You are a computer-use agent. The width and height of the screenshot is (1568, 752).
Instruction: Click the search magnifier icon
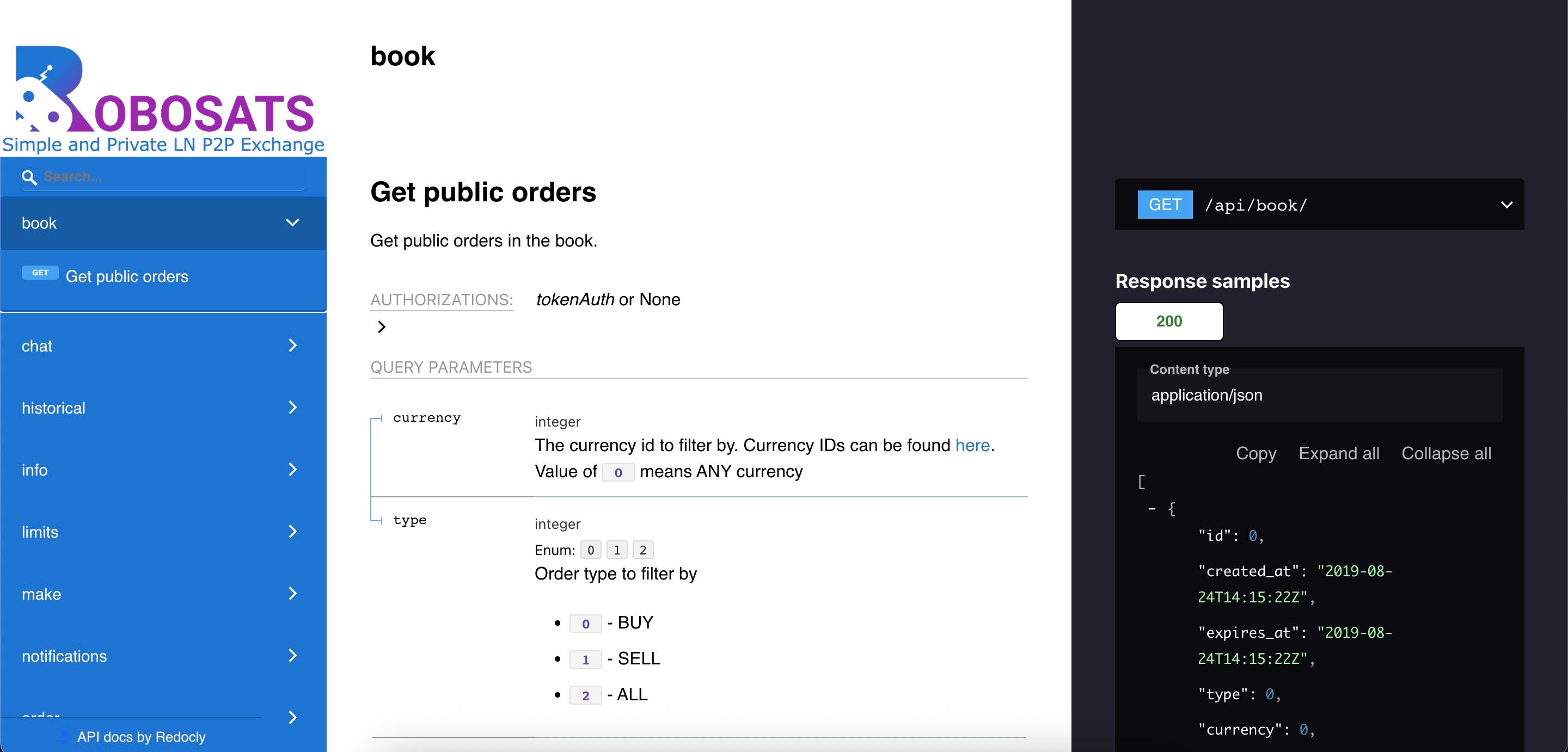pyautogui.click(x=29, y=177)
